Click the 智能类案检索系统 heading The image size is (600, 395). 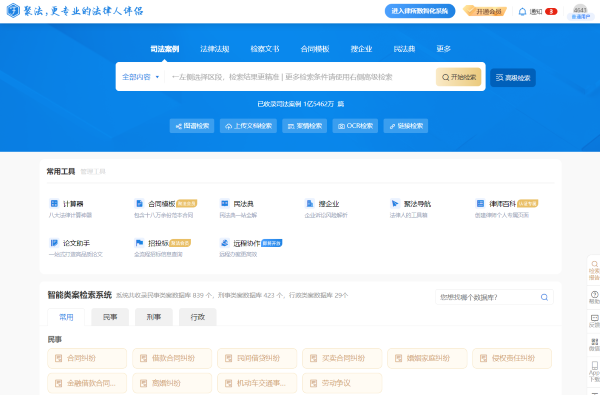80,295
